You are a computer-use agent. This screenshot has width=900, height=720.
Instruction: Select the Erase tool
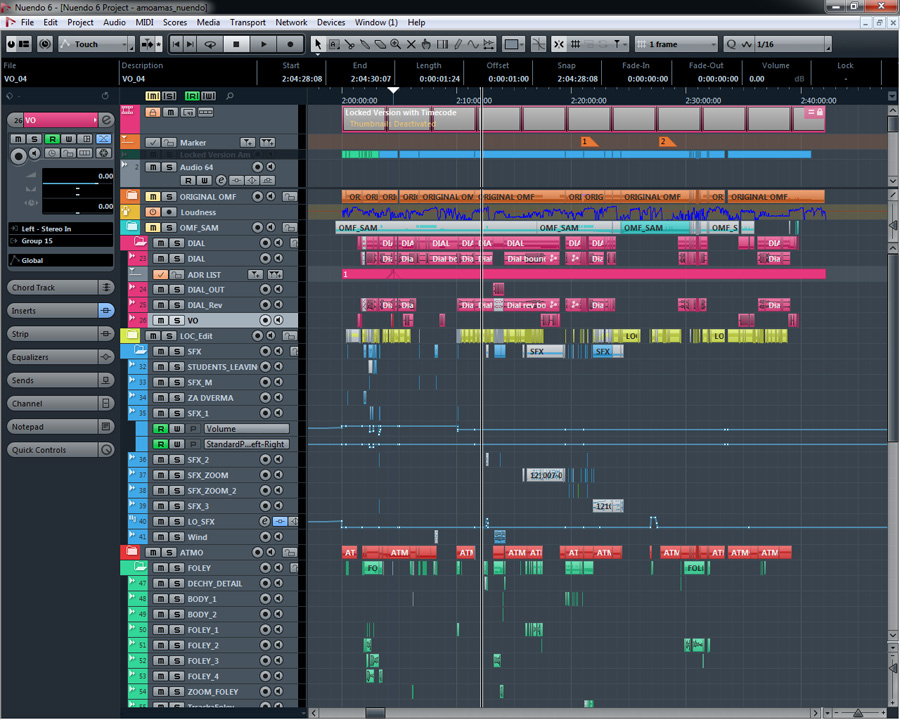pyautogui.click(x=380, y=44)
